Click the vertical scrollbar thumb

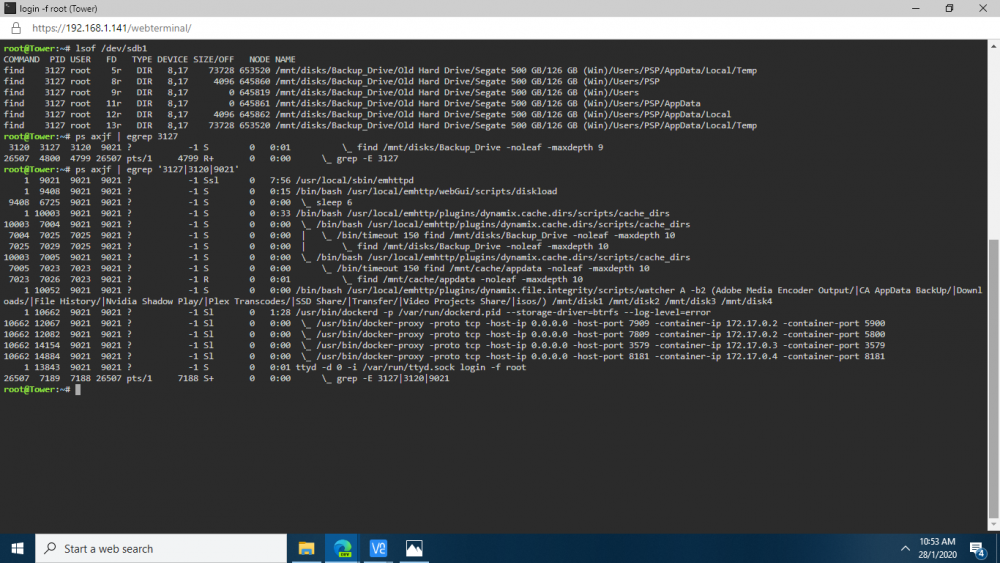tap(994, 379)
